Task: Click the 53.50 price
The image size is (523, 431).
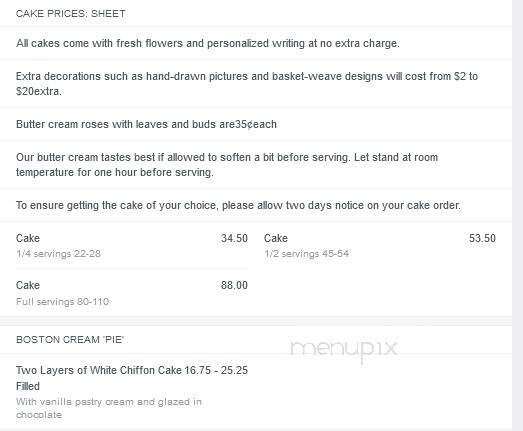Action: (482, 238)
